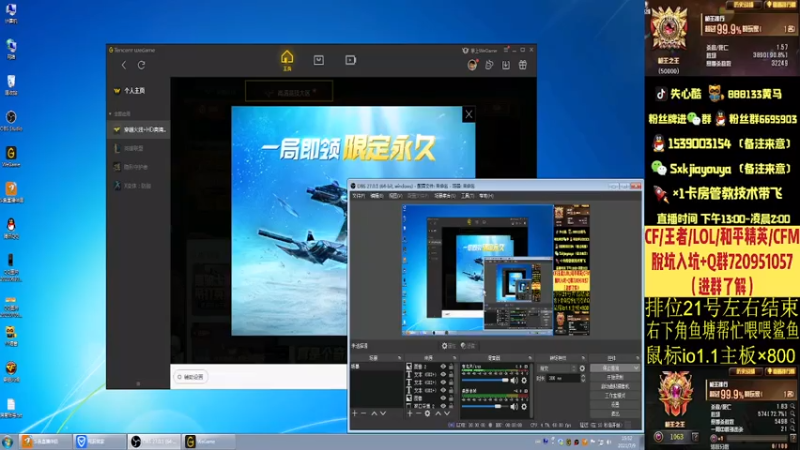Lock the 图像 source
The width and height of the screenshot is (800, 450).
451,398
